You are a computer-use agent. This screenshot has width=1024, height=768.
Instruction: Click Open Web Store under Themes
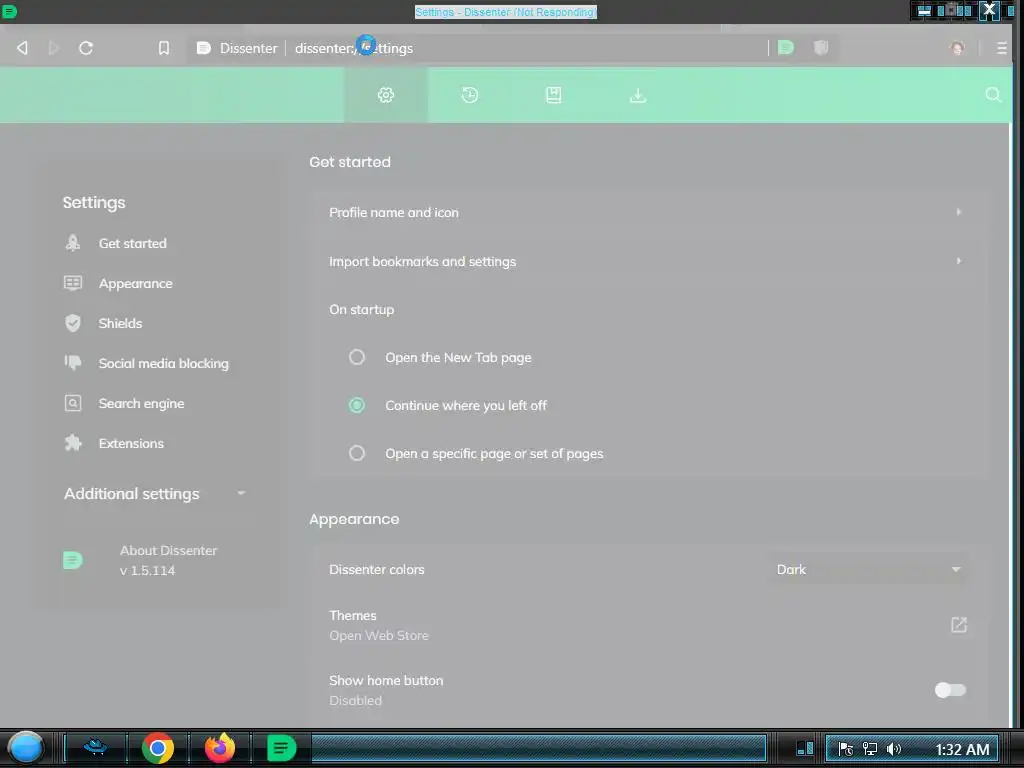click(x=379, y=635)
